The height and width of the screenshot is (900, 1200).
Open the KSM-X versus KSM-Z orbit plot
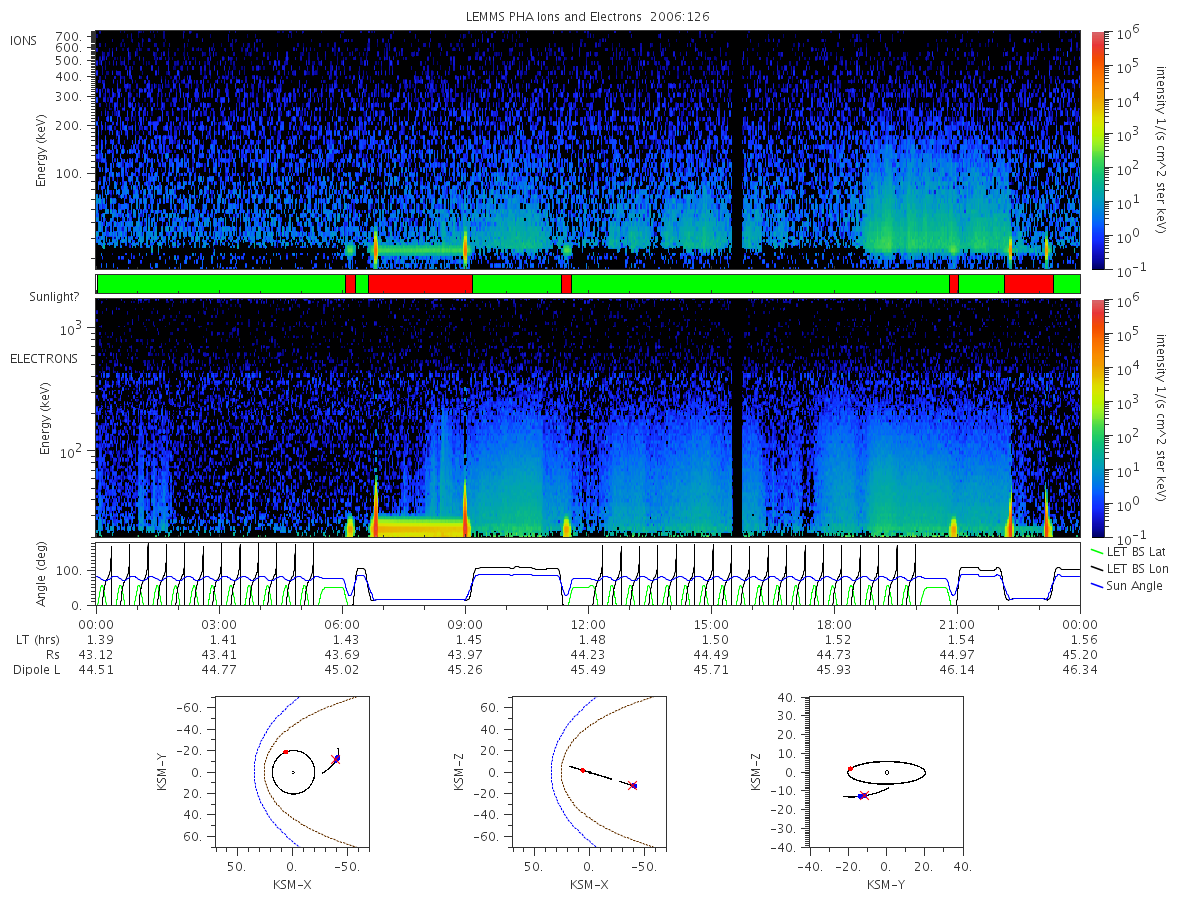tap(589, 772)
